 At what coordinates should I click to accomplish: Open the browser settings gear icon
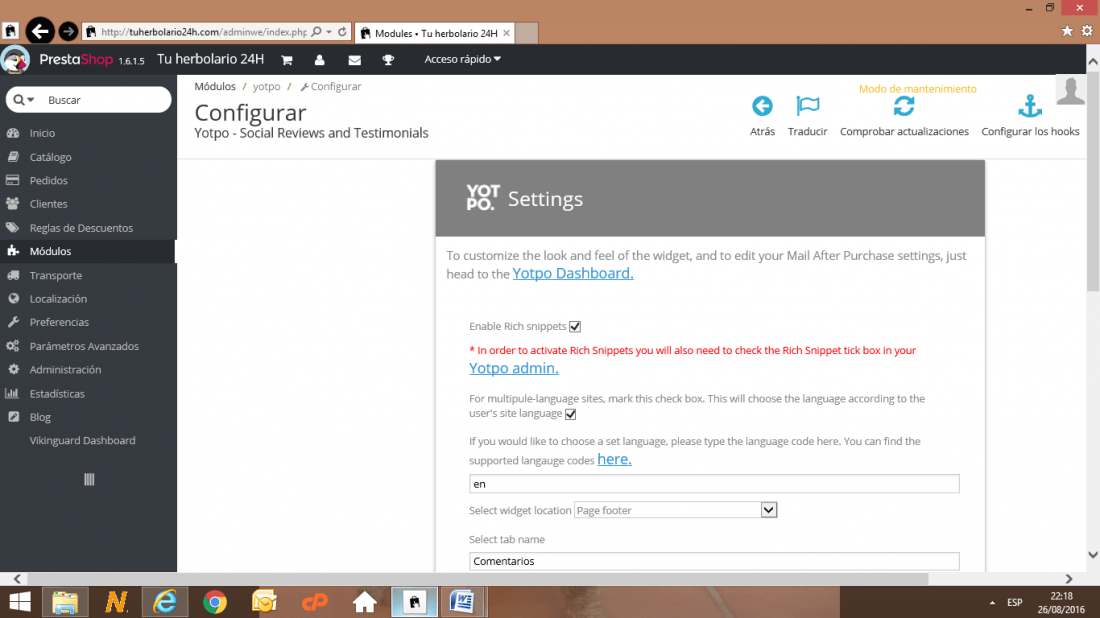(1087, 31)
